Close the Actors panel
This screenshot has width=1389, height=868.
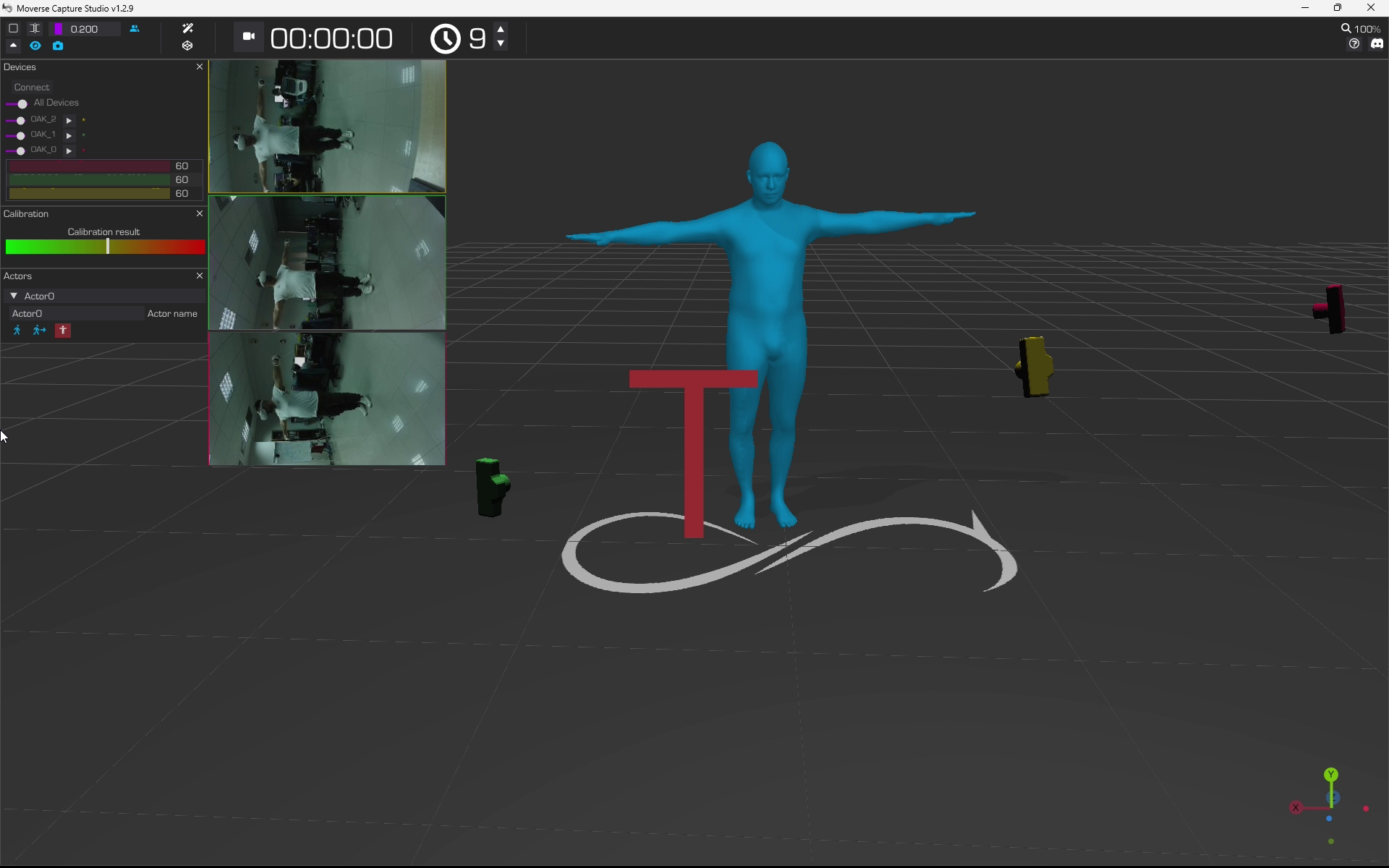pos(200,276)
